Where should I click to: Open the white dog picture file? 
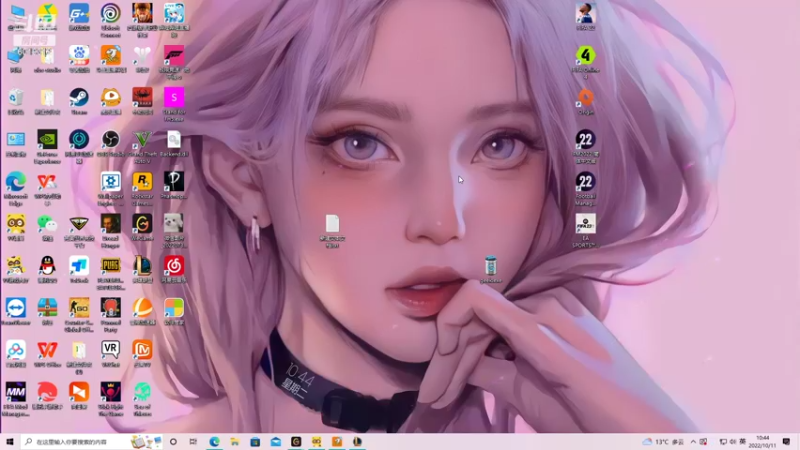pos(174,231)
